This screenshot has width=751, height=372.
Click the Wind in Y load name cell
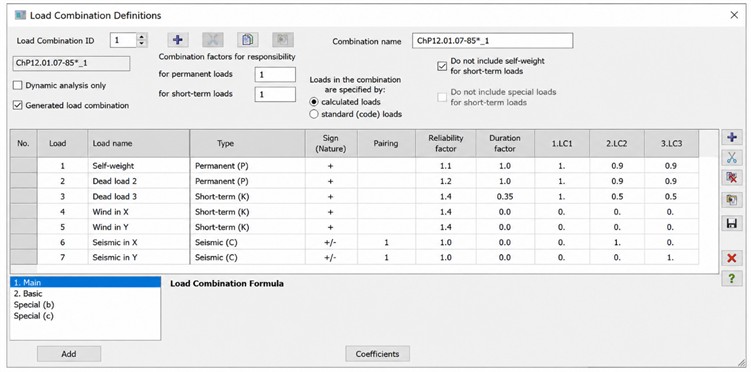[x=139, y=227]
